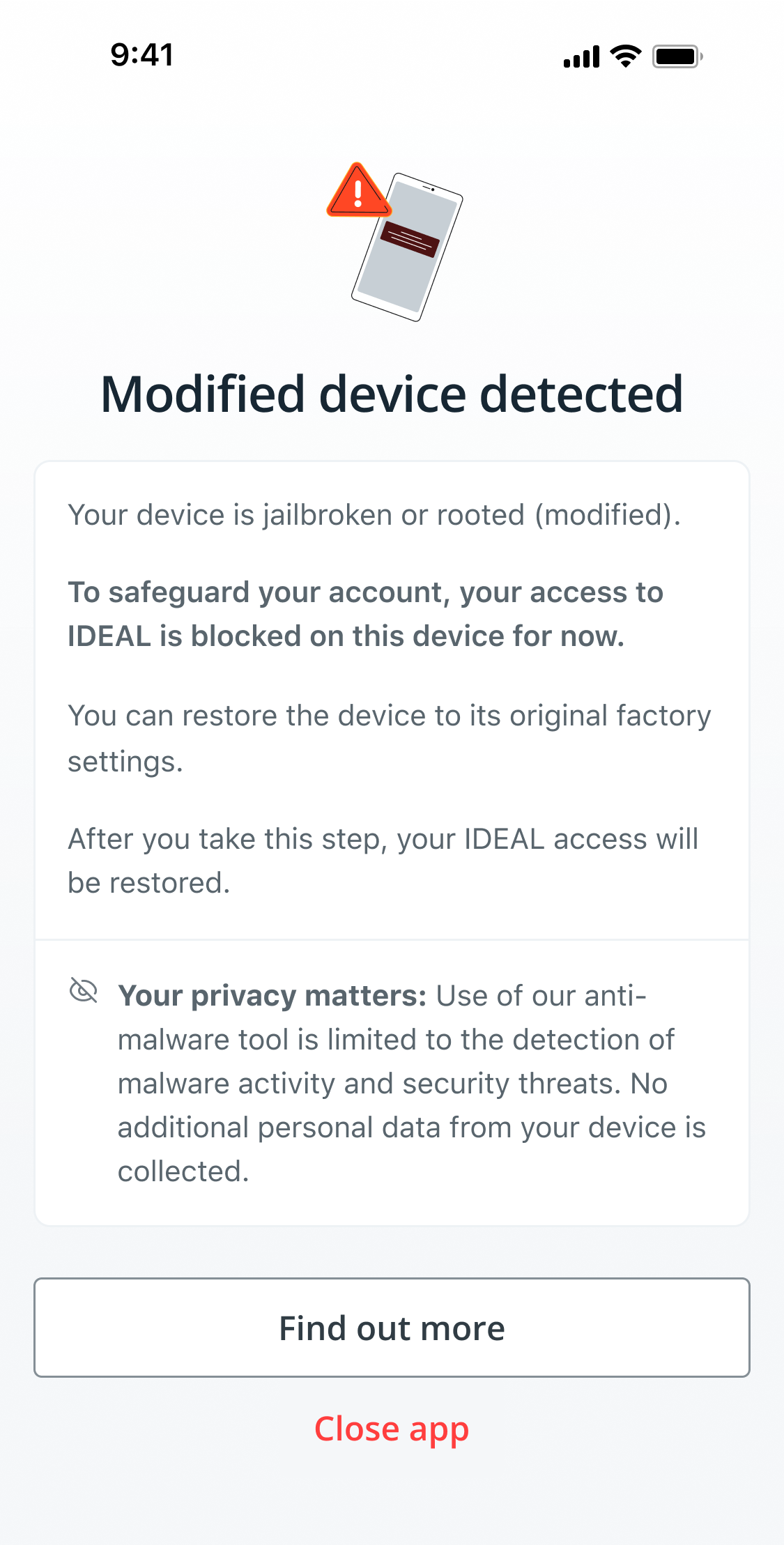This screenshot has width=784, height=1545.
Task: Tap the bold IDEAL is blocked notice
Action: tap(365, 614)
